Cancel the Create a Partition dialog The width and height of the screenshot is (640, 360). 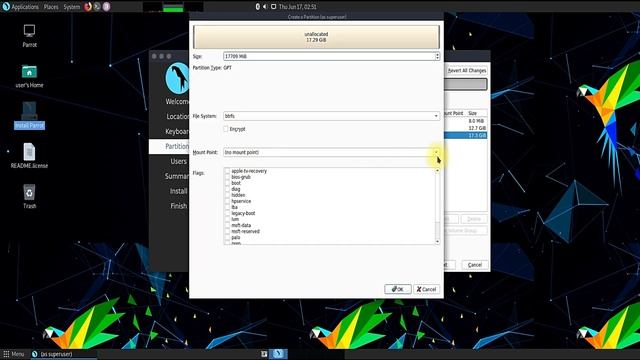427,289
